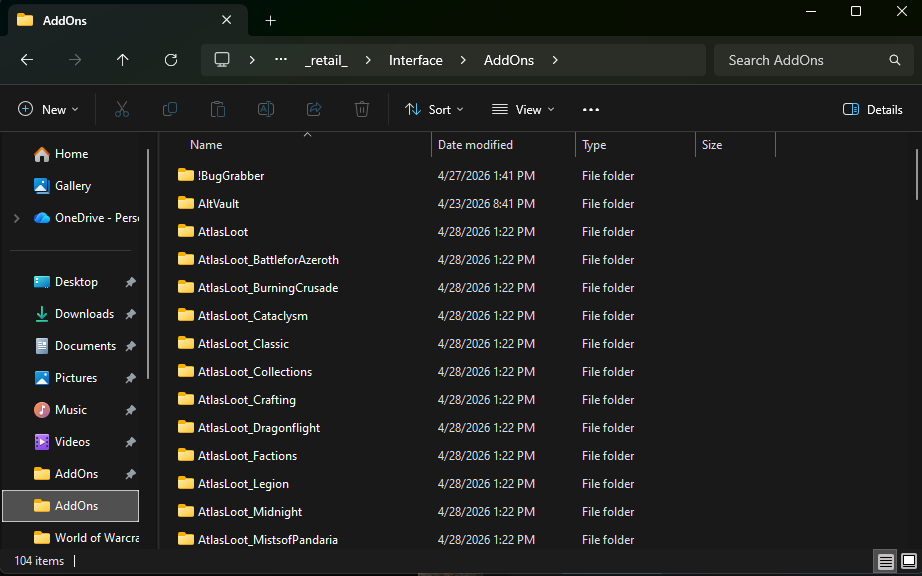
Task: Add a new File Explorer tab
Action: coord(270,20)
